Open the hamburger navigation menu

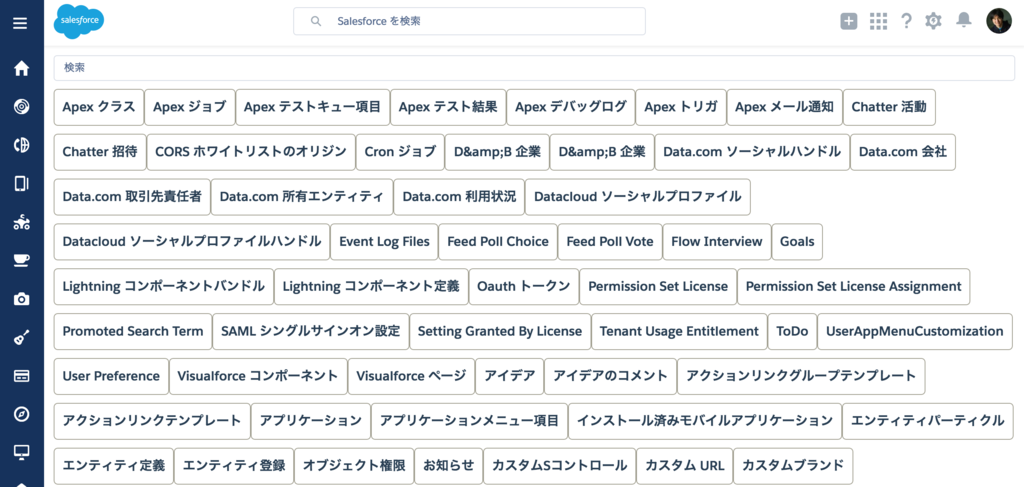(x=21, y=24)
